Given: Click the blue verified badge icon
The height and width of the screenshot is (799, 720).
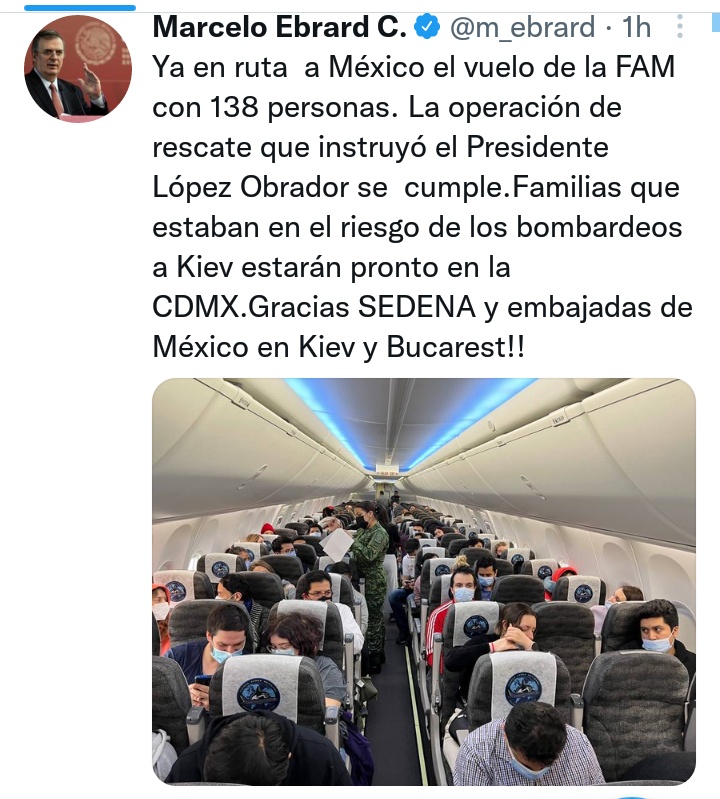Looking at the screenshot, I should 427,26.
